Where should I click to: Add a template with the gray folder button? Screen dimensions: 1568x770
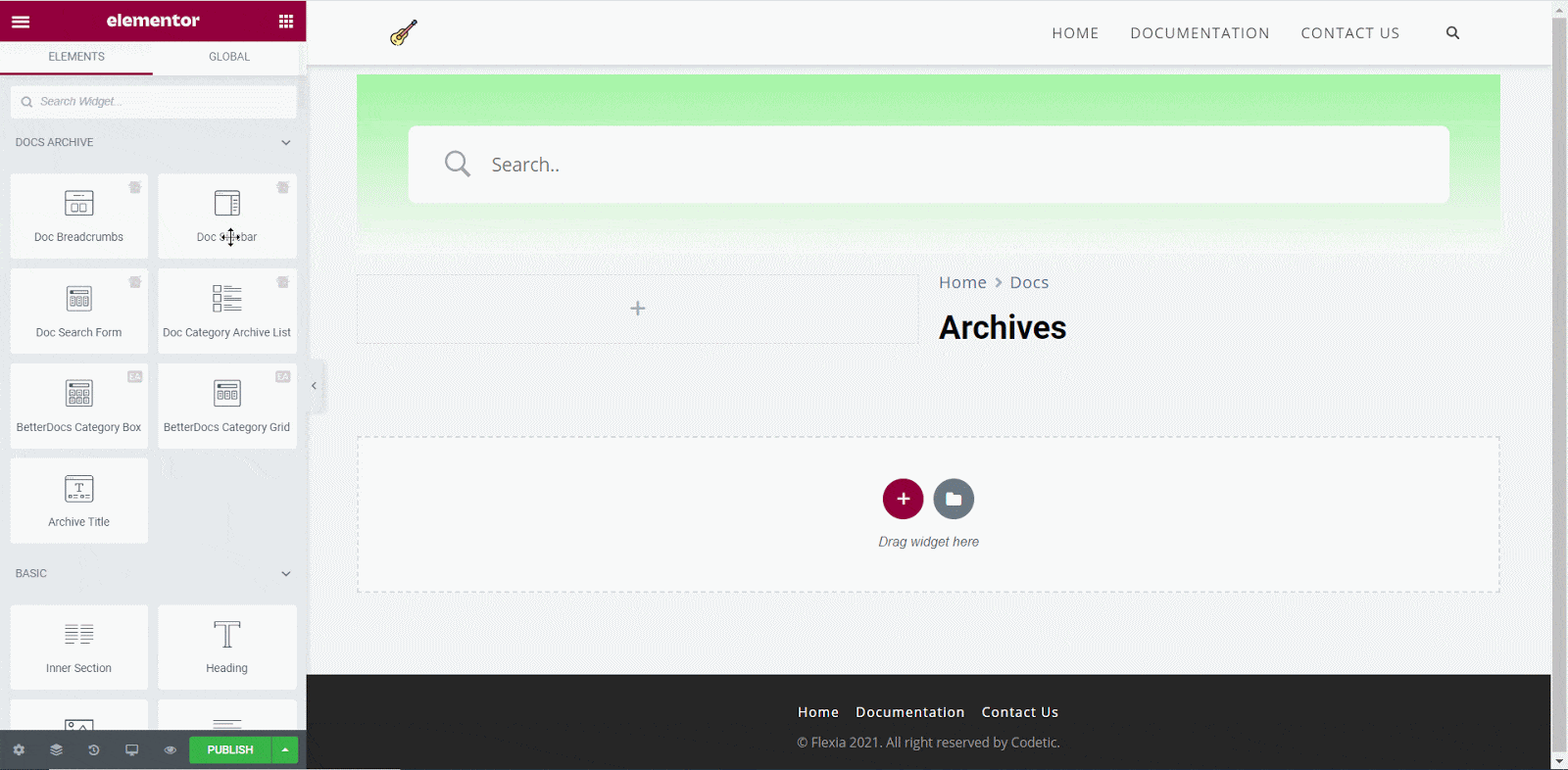[x=954, y=499]
